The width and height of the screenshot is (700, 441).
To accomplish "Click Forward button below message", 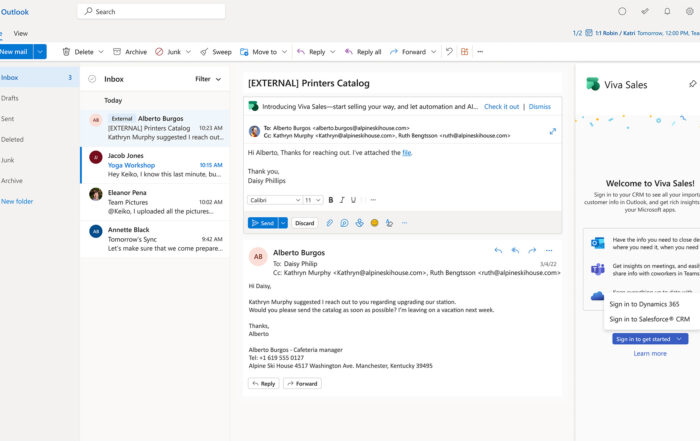I will 302,383.
